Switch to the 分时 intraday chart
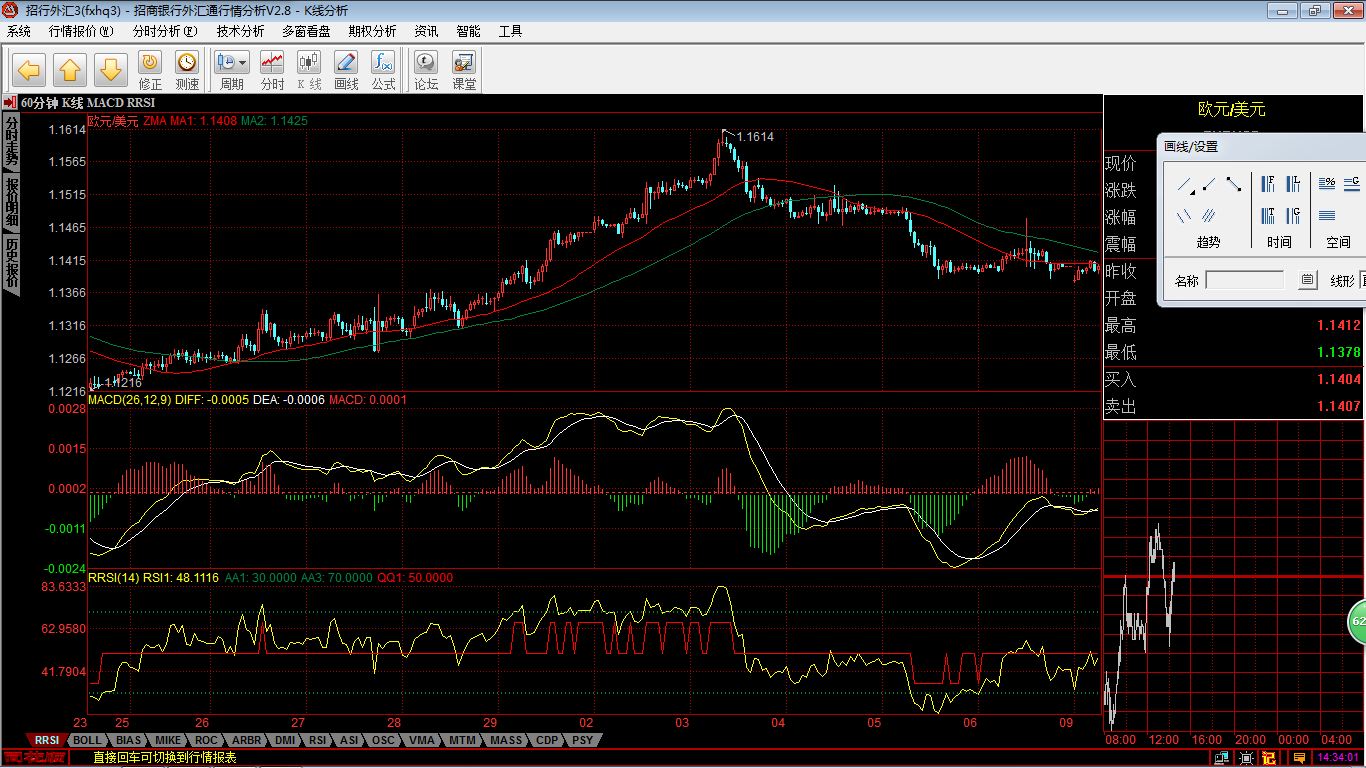 (272, 71)
